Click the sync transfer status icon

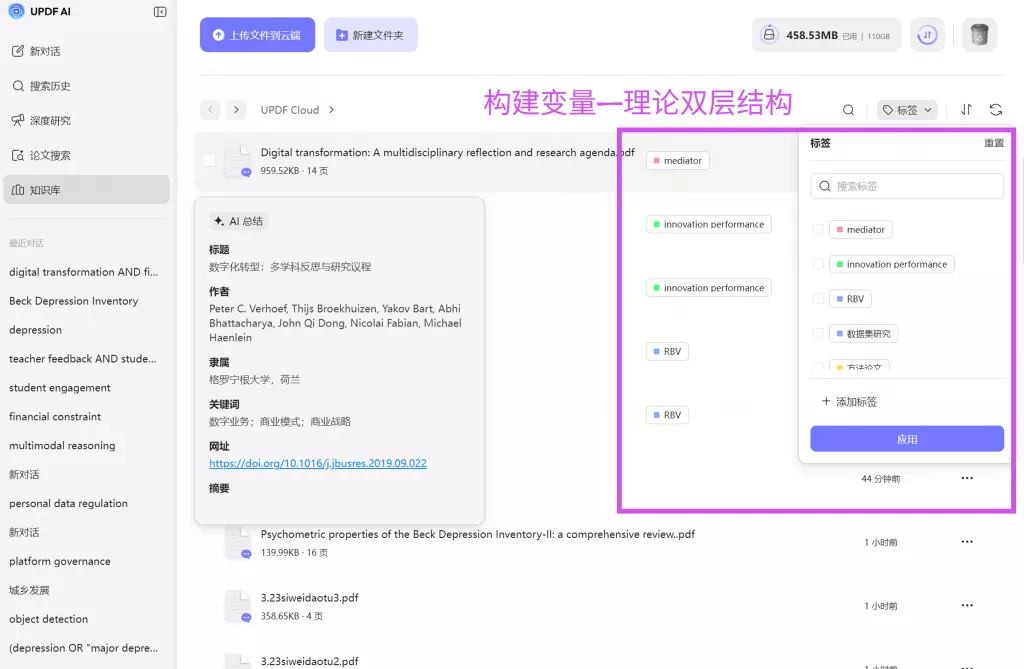(x=927, y=35)
